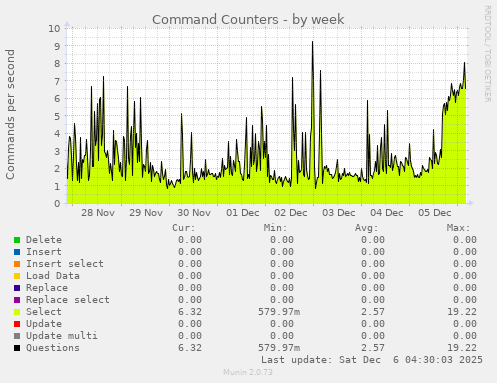Viewport: 497px width, 383px height.
Task: Click the y-axis label 5
Action: (57, 116)
